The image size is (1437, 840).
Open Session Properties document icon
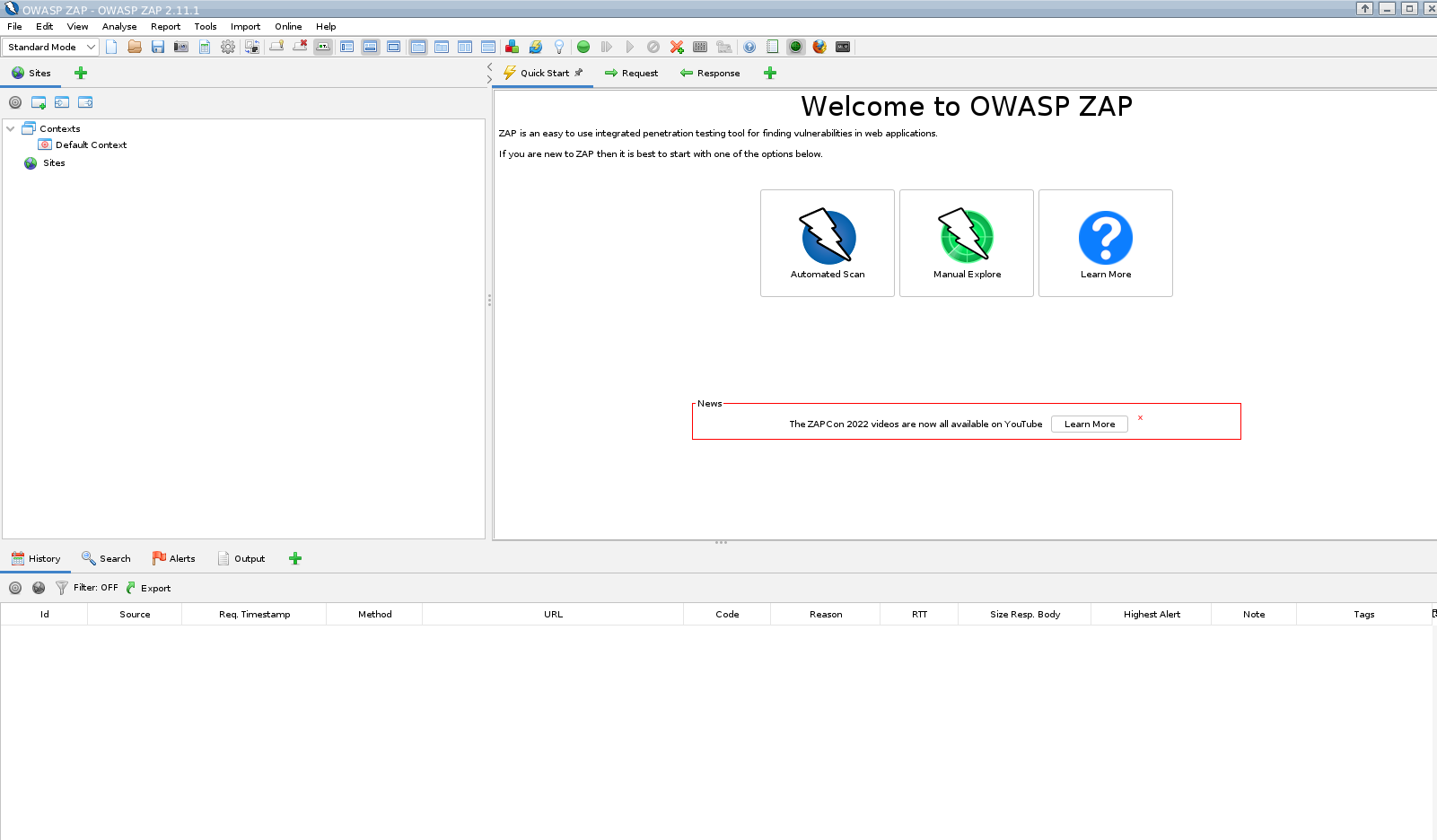(x=205, y=47)
